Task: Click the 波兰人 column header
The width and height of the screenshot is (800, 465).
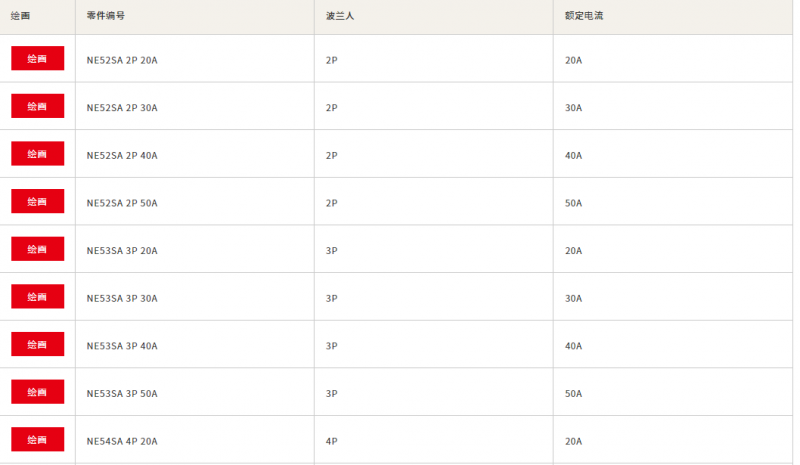Action: (340, 16)
